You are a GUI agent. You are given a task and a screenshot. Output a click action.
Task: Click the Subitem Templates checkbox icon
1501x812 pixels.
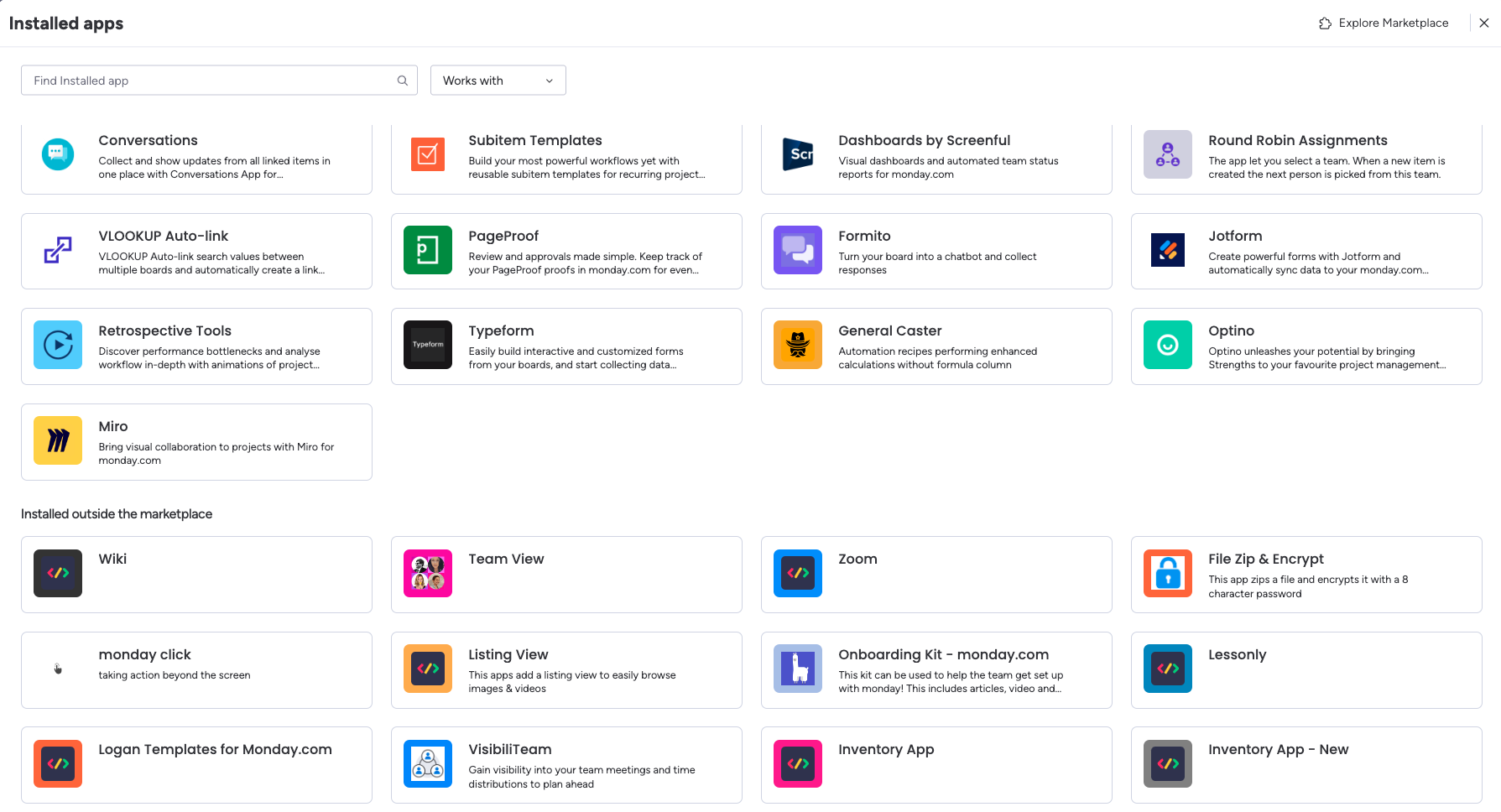click(x=428, y=154)
